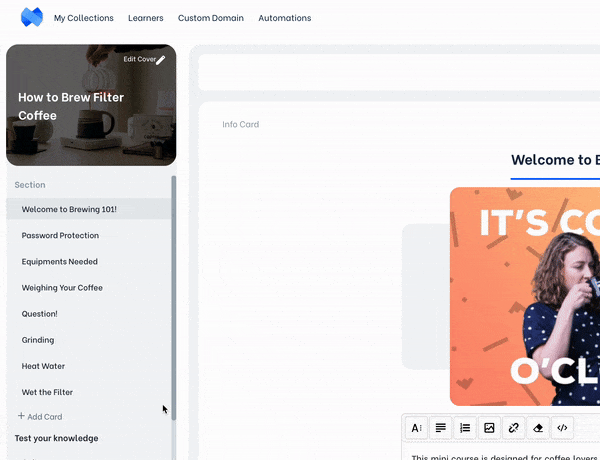Click the eraser clear formatting icon
Viewport: 600px width, 460px height.
tap(538, 428)
